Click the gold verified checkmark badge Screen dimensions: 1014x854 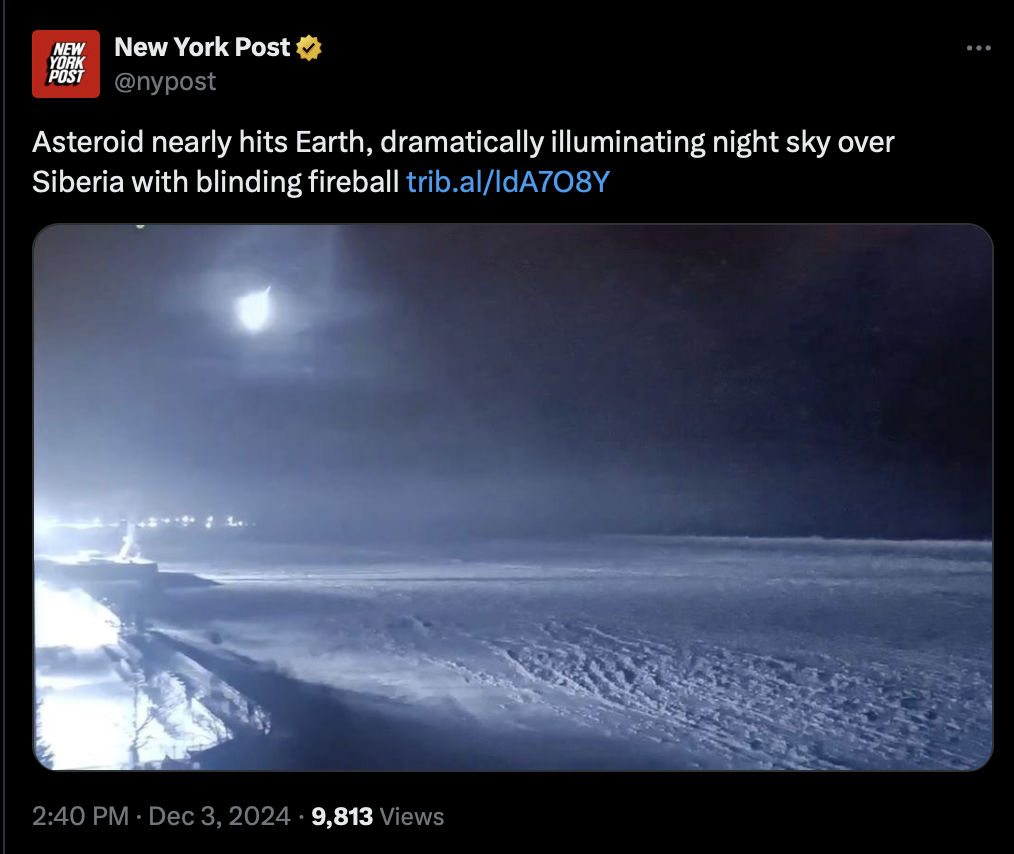point(309,48)
